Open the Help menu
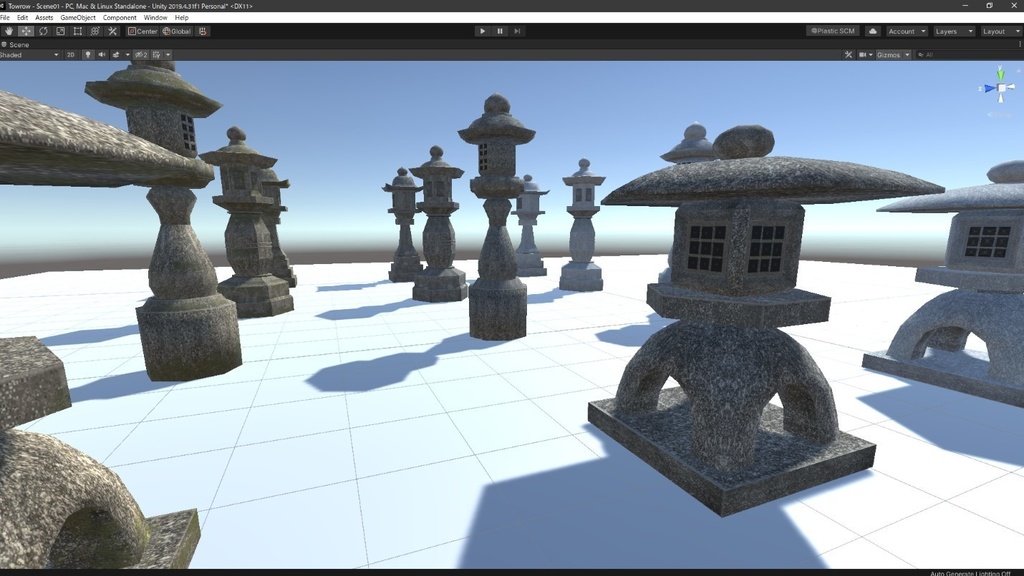The image size is (1024, 576). (x=182, y=18)
